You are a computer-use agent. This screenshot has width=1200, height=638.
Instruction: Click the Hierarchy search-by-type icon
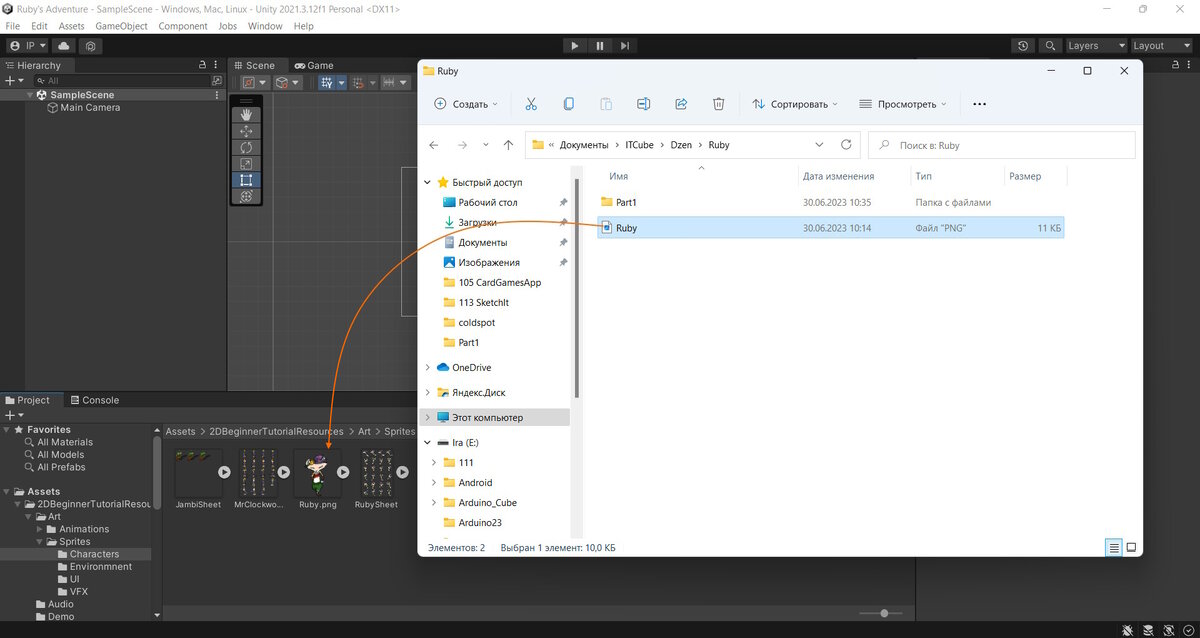(x=217, y=80)
